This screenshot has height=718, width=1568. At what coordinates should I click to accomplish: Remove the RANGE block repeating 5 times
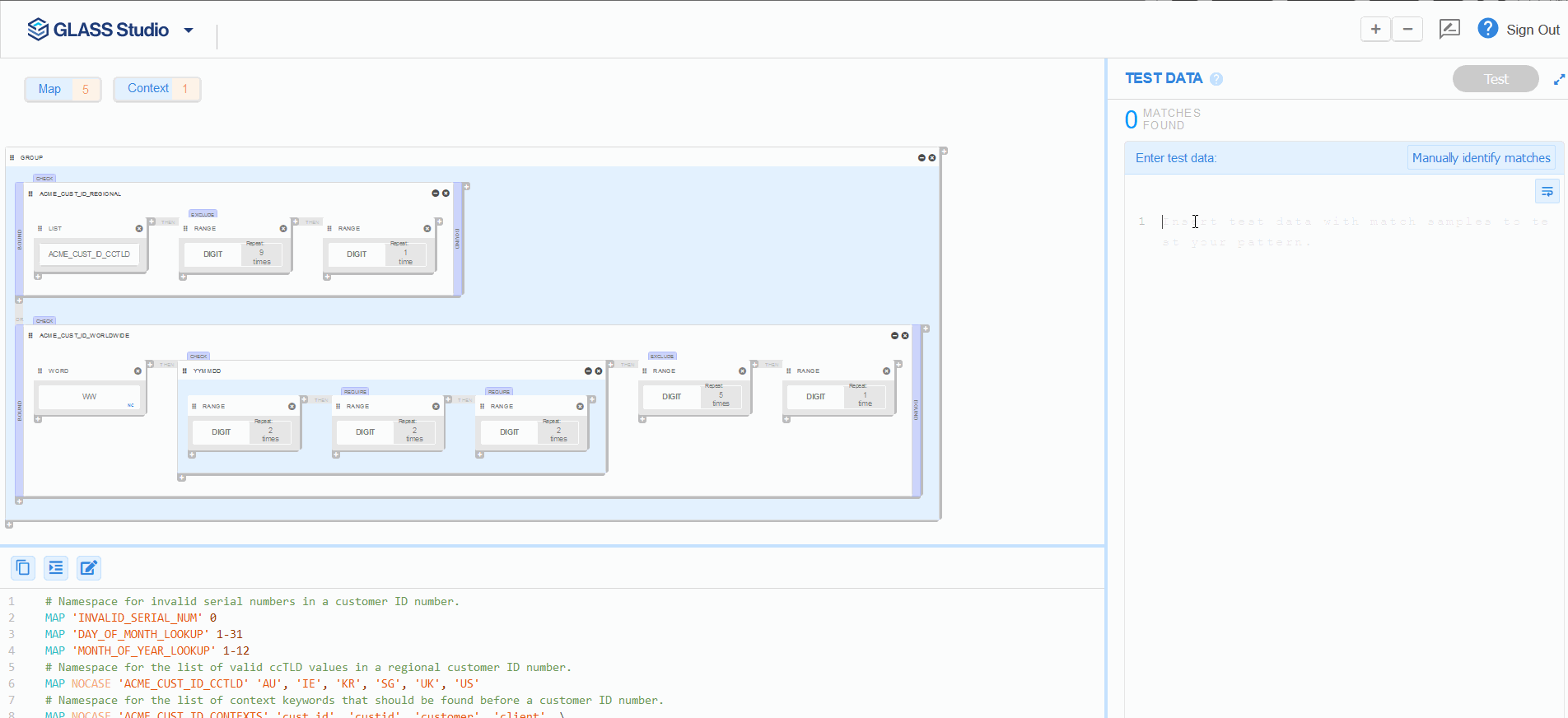(x=742, y=371)
